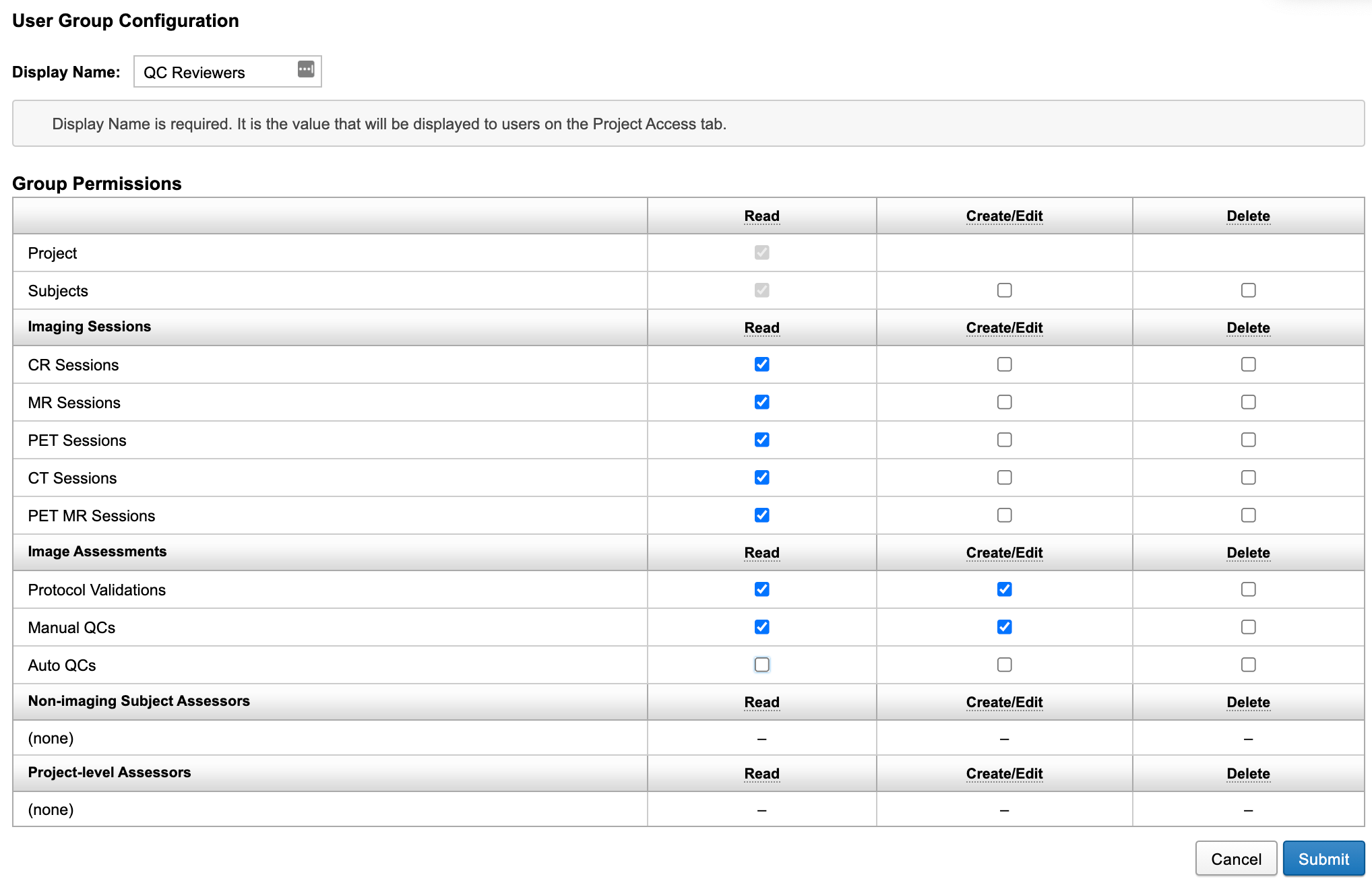Image resolution: width=1372 pixels, height=885 pixels.
Task: Check Create/Edit for Auto QCs
Action: point(1004,665)
